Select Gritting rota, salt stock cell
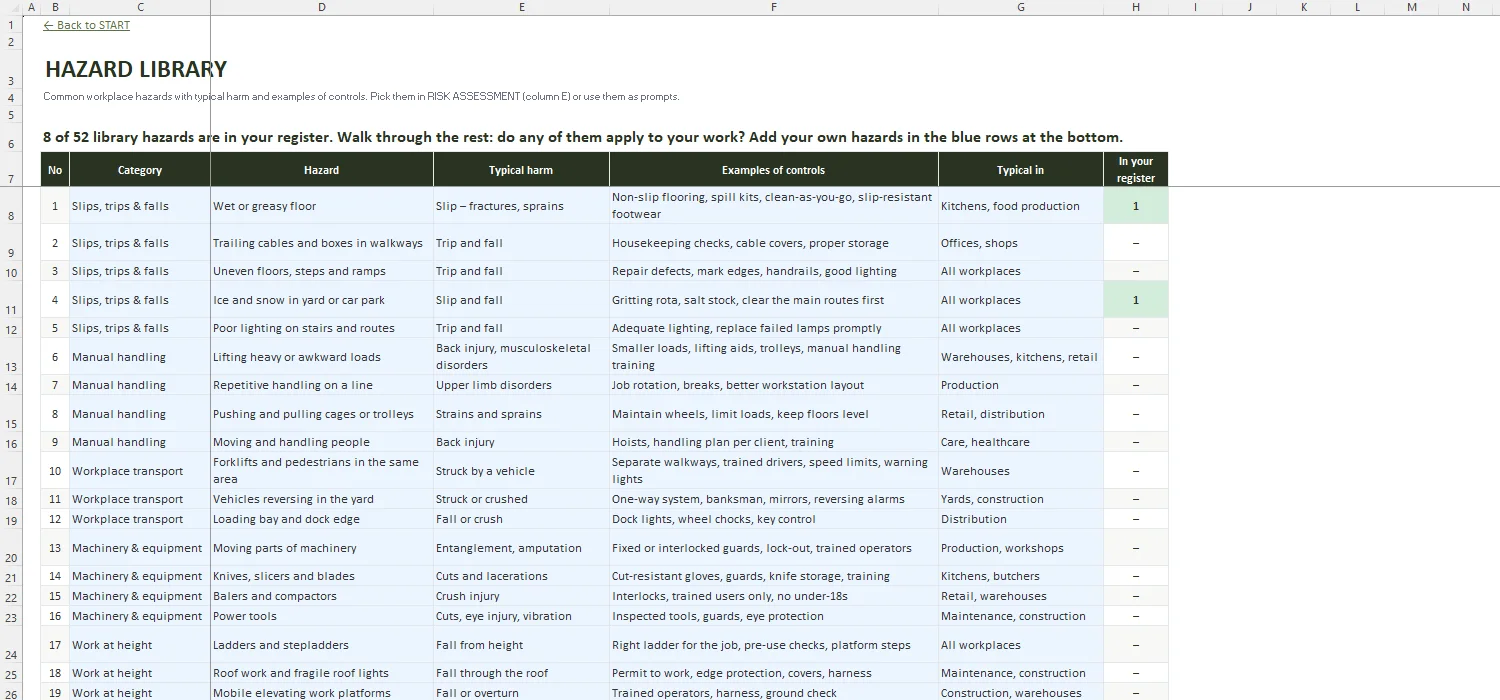Image resolution: width=1500 pixels, height=700 pixels. [x=774, y=300]
